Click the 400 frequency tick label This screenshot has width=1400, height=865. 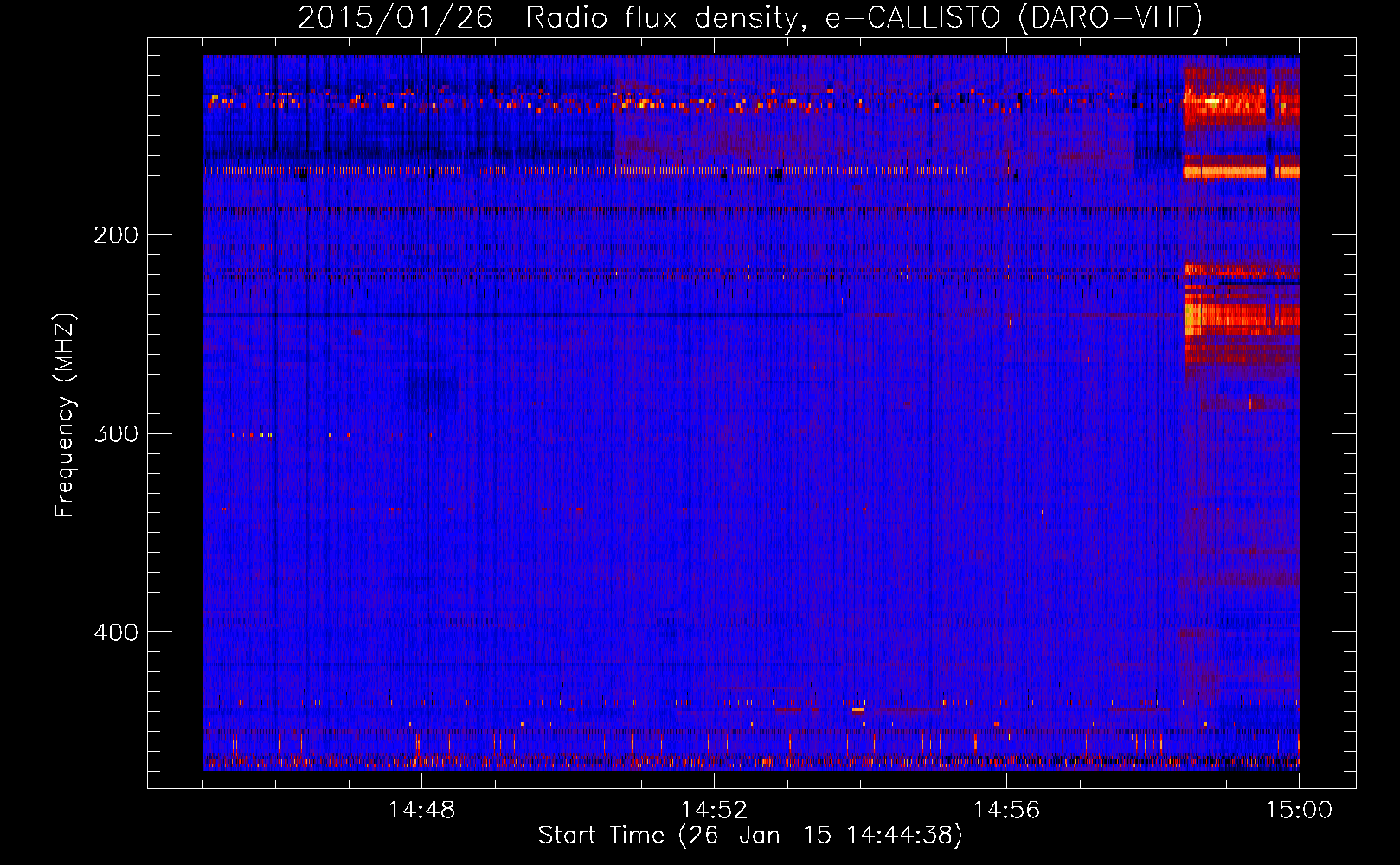(116, 632)
